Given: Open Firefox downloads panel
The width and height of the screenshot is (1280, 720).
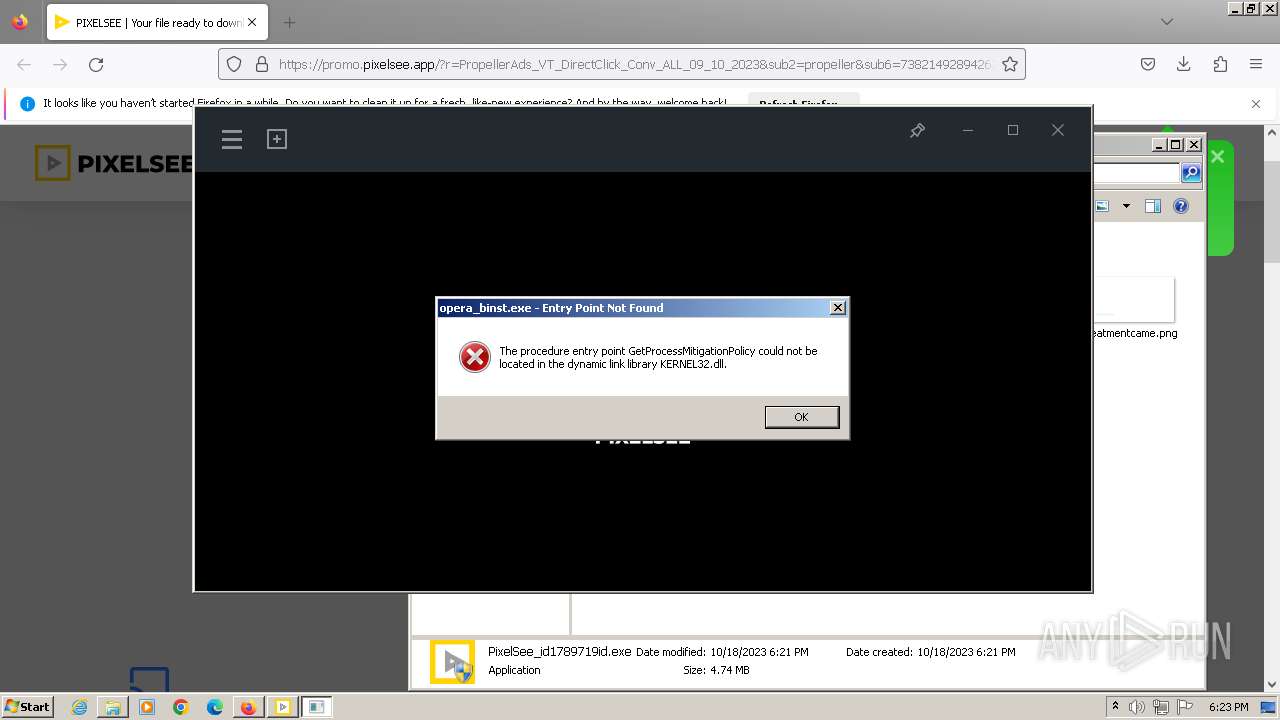Looking at the screenshot, I should (1184, 64).
